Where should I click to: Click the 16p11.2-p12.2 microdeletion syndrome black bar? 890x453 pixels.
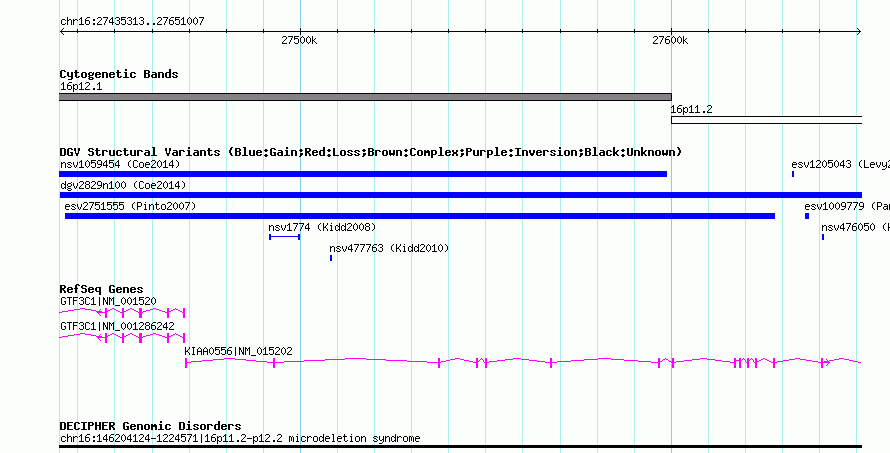click(x=460, y=447)
